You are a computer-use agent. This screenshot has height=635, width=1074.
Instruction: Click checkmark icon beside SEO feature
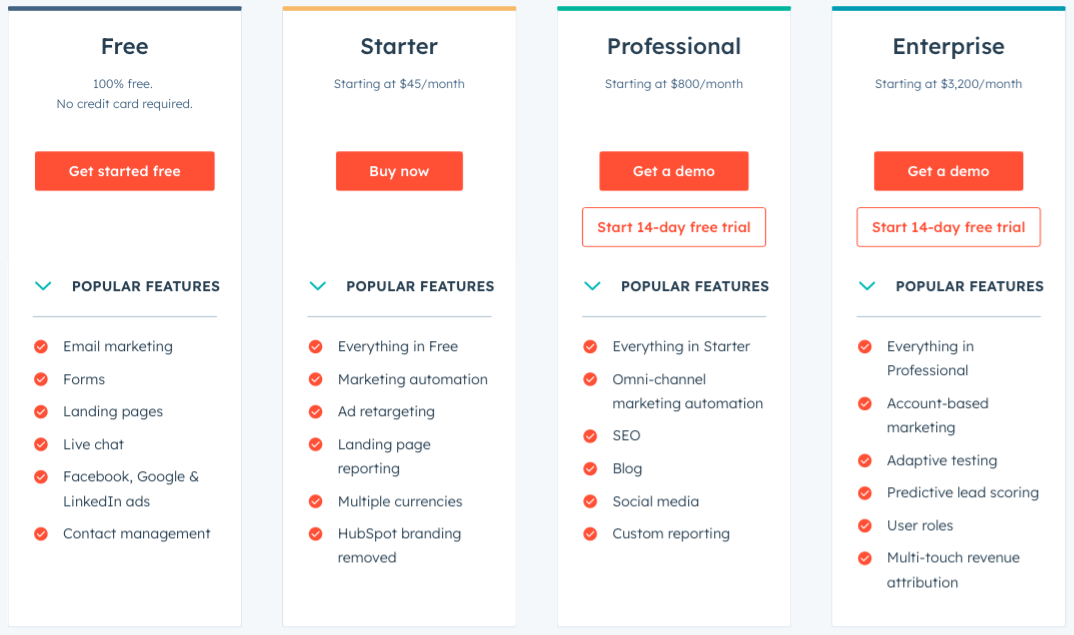click(x=590, y=436)
